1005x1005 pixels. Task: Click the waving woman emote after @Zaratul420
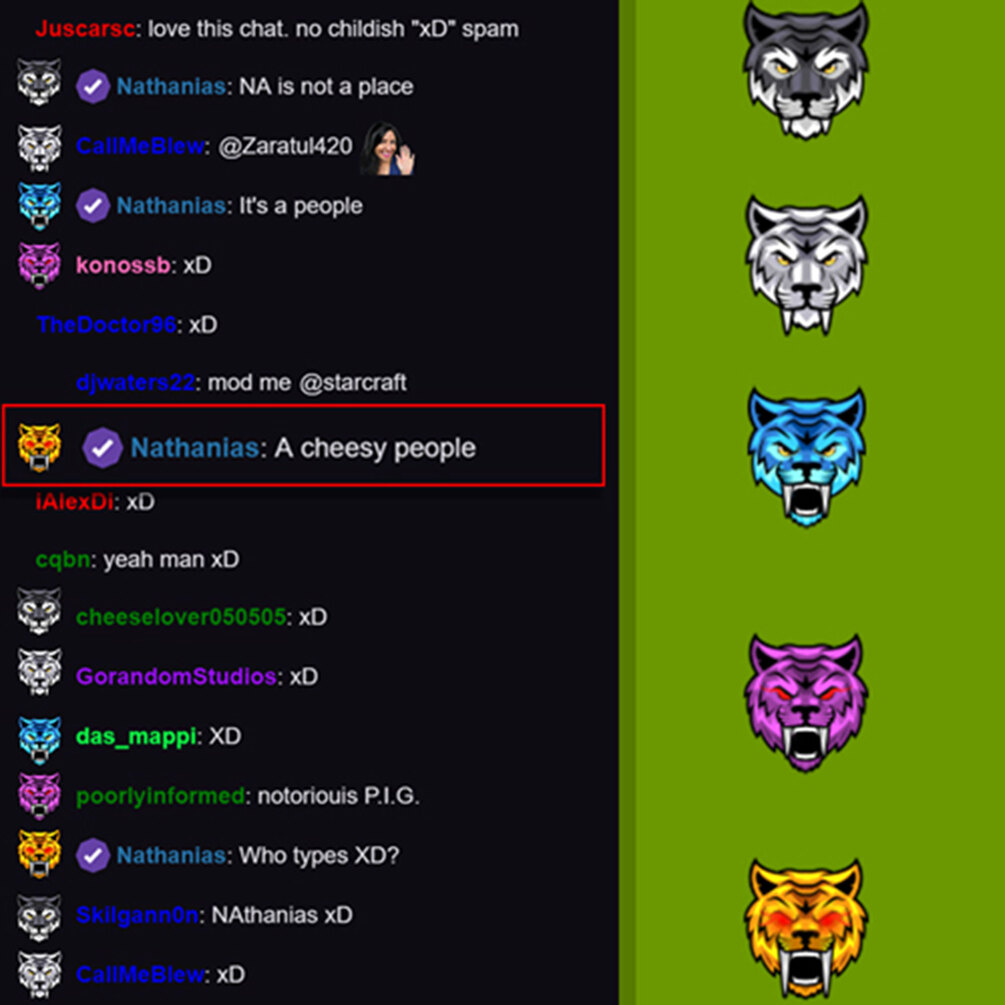click(x=387, y=149)
